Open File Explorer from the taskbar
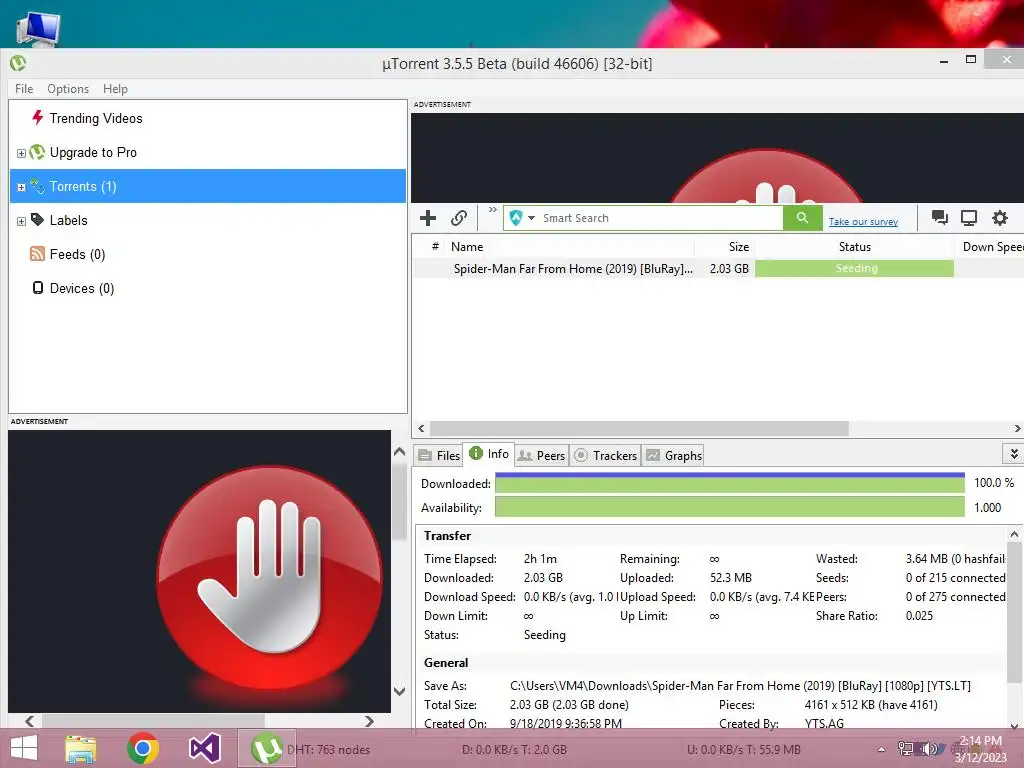This screenshot has width=1024, height=768. 80,748
